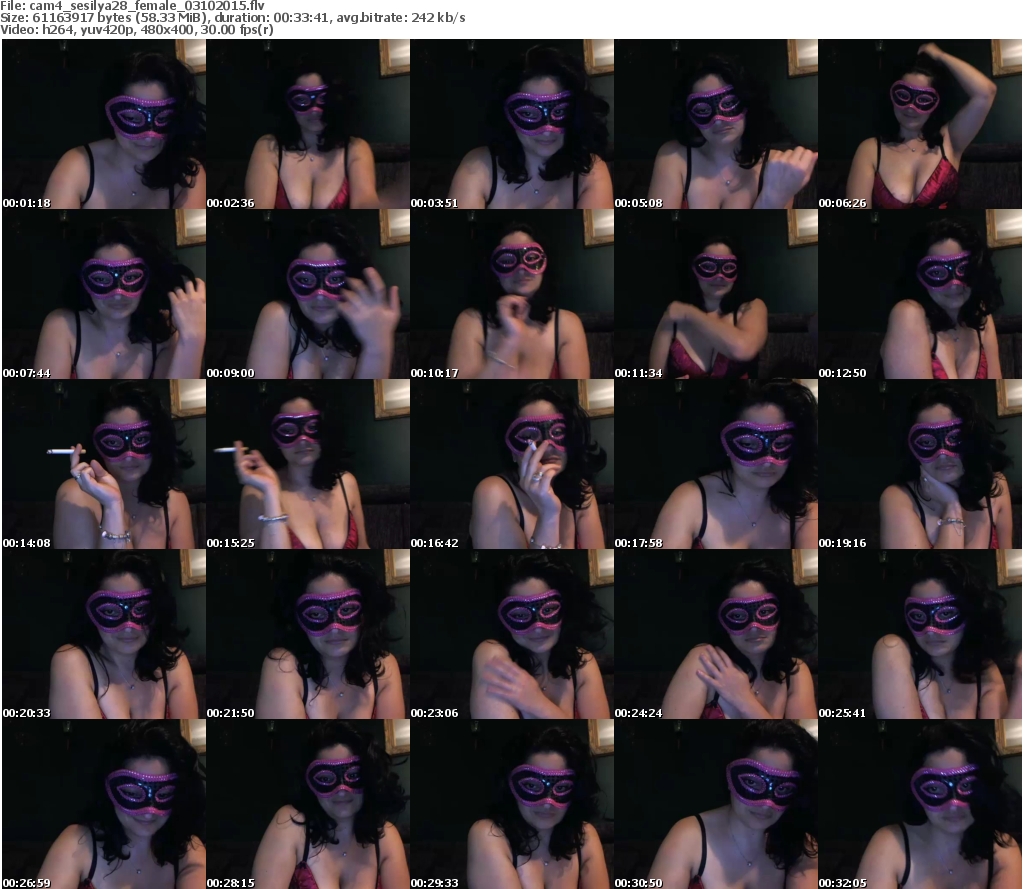1024x889 pixels.
Task: Pick the frame at 00:20:33
Action: click(104, 634)
